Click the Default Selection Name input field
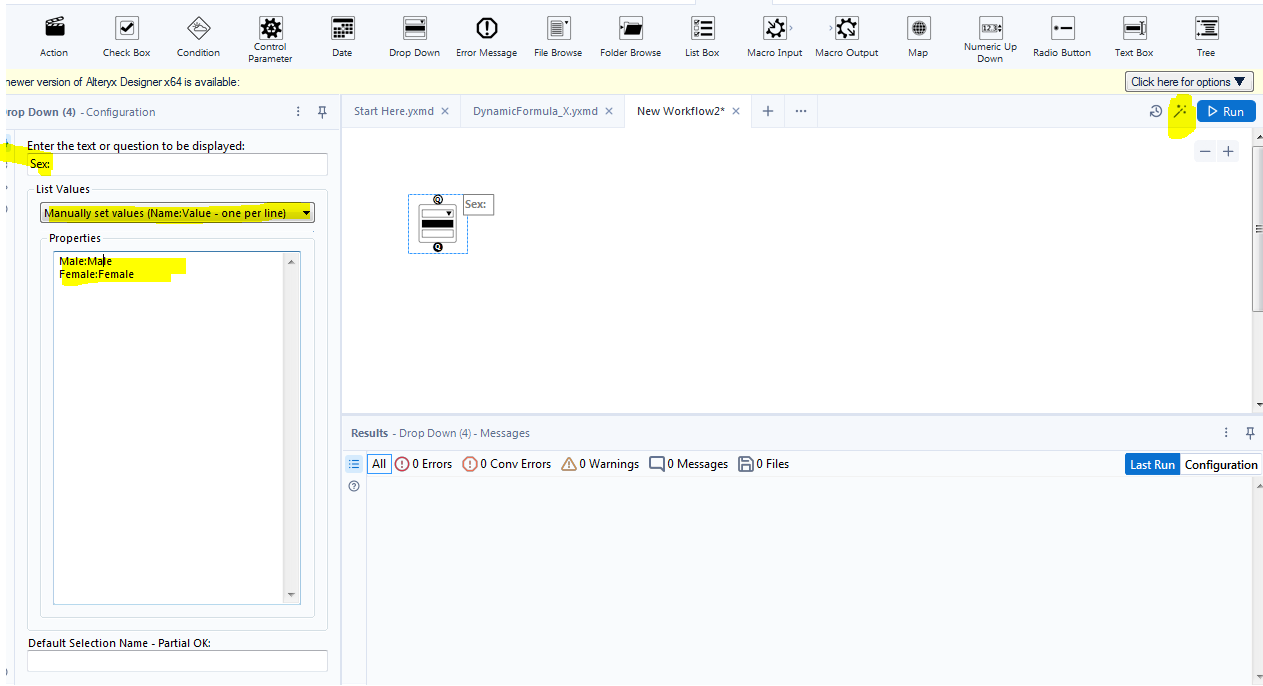 (x=176, y=660)
